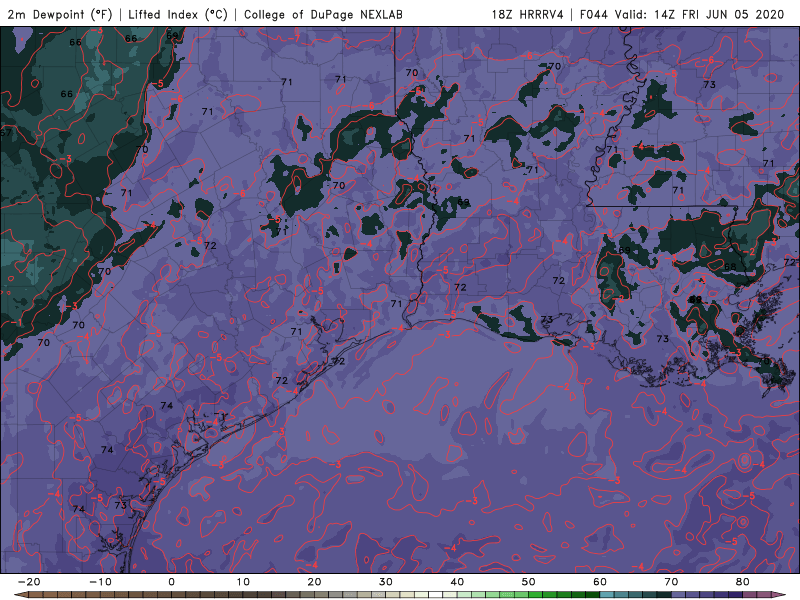Click the '10' color scale label
Image resolution: width=800 pixels, height=600 pixels.
coord(243,582)
